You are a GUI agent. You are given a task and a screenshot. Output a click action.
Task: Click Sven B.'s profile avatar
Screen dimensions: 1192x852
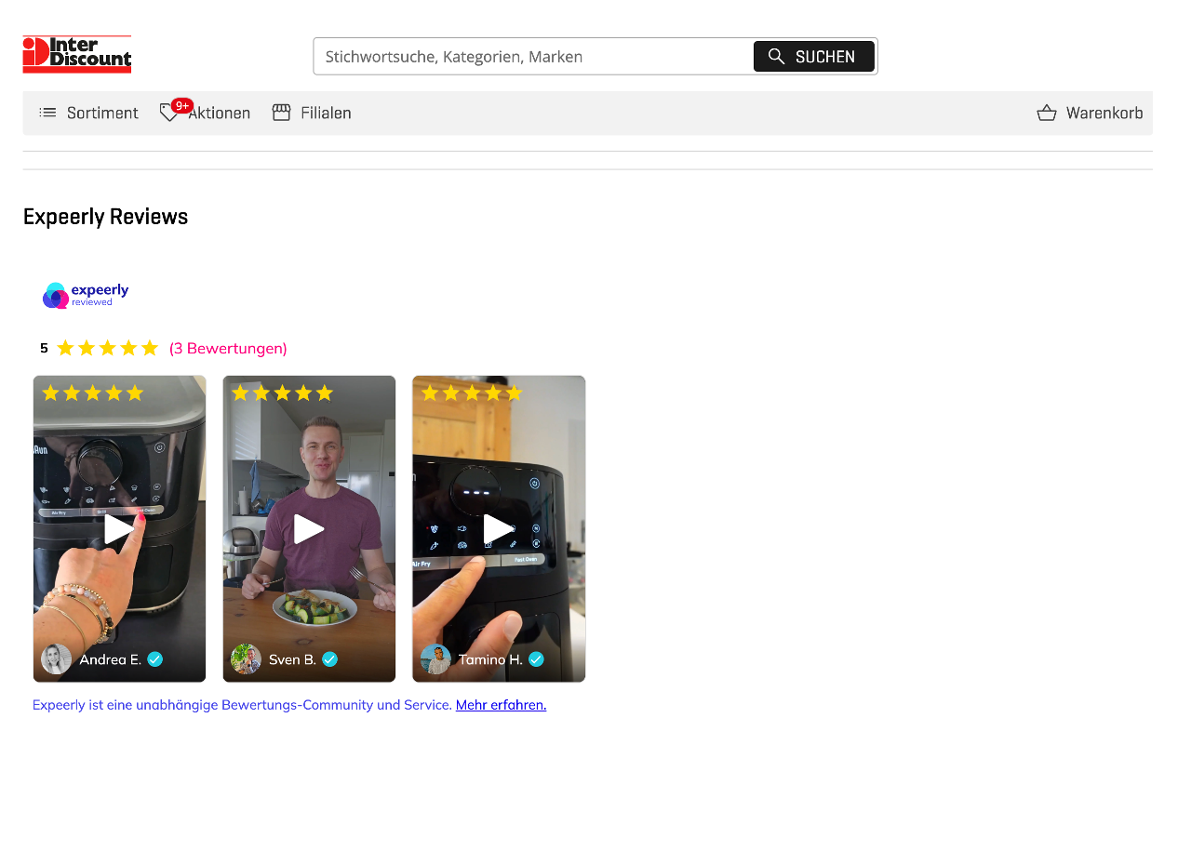(x=246, y=659)
